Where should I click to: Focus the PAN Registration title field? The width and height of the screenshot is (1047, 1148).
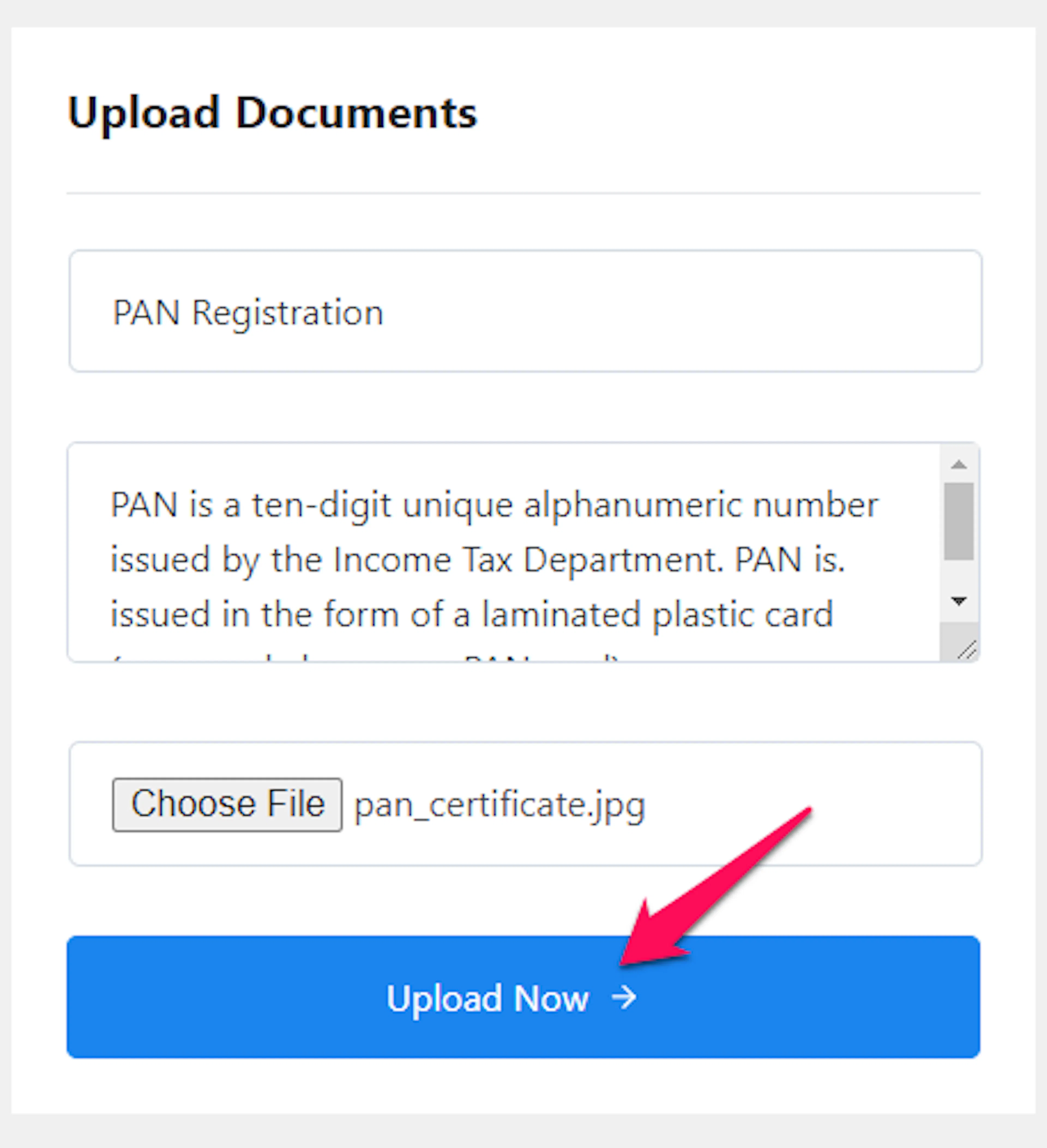[525, 311]
